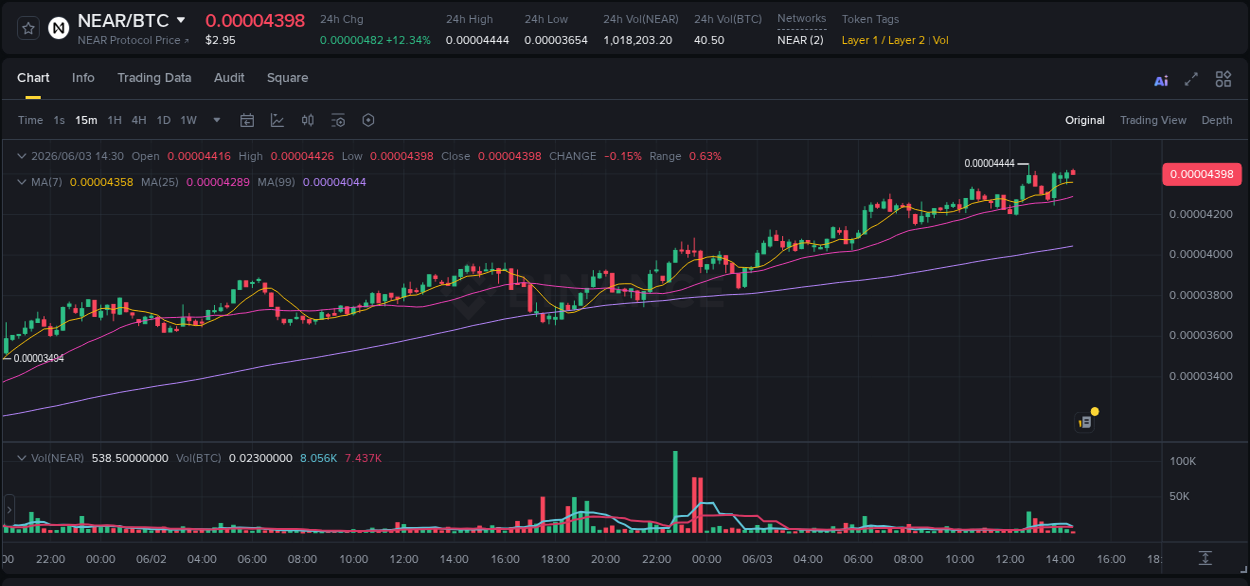1250x586 pixels.
Task: Click the 24h High value 0.00004444
Action: (477, 40)
